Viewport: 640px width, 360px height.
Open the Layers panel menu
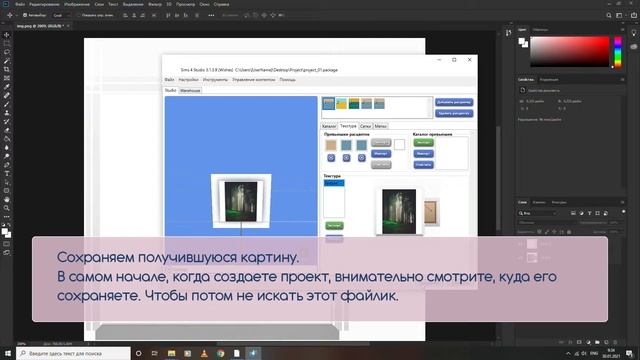point(622,202)
